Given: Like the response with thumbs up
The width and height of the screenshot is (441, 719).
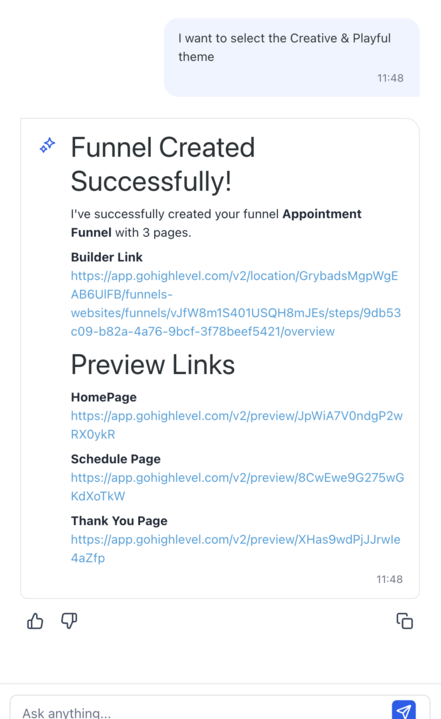Looking at the screenshot, I should [35, 621].
